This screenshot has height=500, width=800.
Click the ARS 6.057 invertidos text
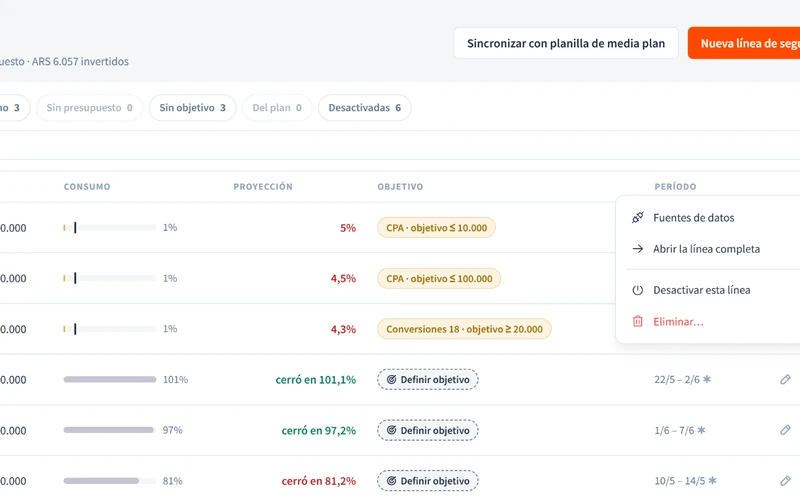(x=80, y=61)
